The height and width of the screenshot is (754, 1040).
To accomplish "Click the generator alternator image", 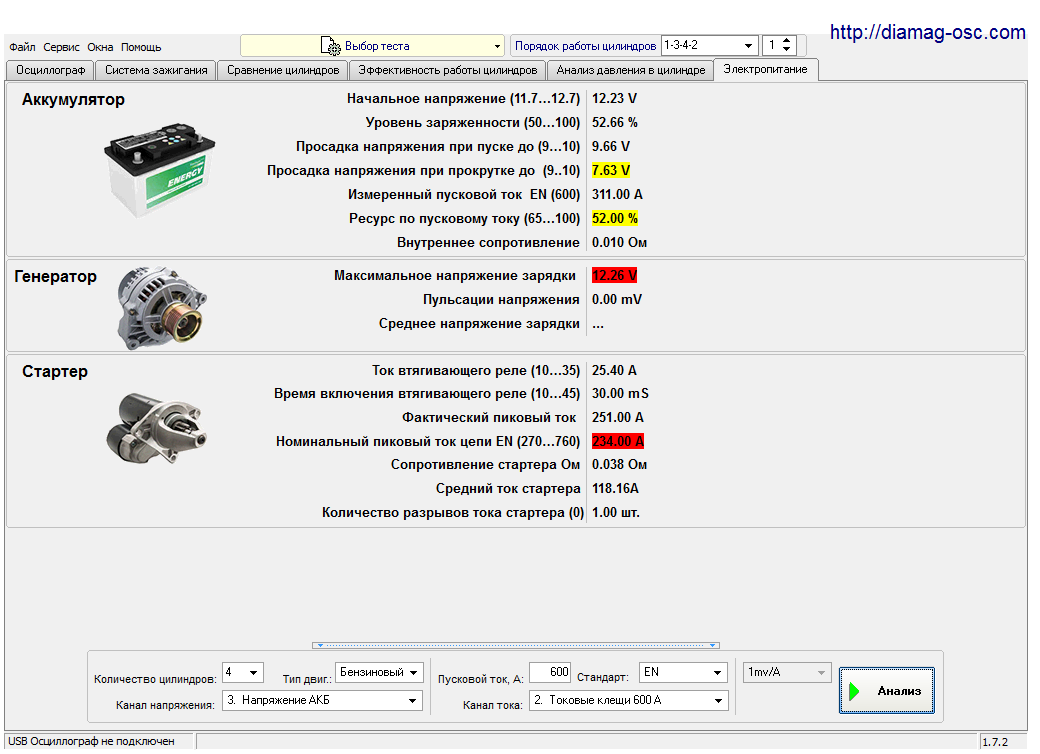I will pos(162,308).
